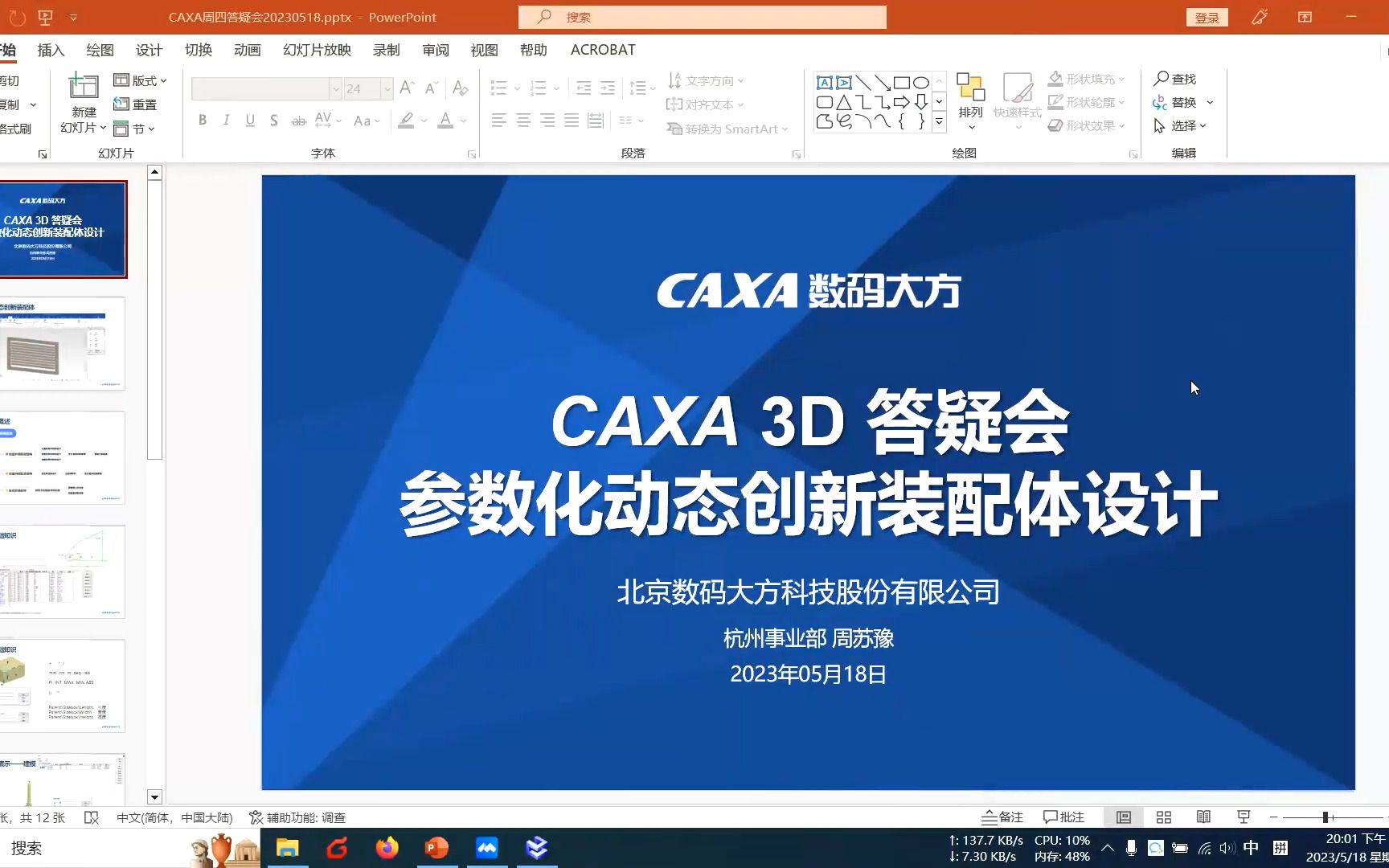Click the slide panel scroll down arrow

155,797
